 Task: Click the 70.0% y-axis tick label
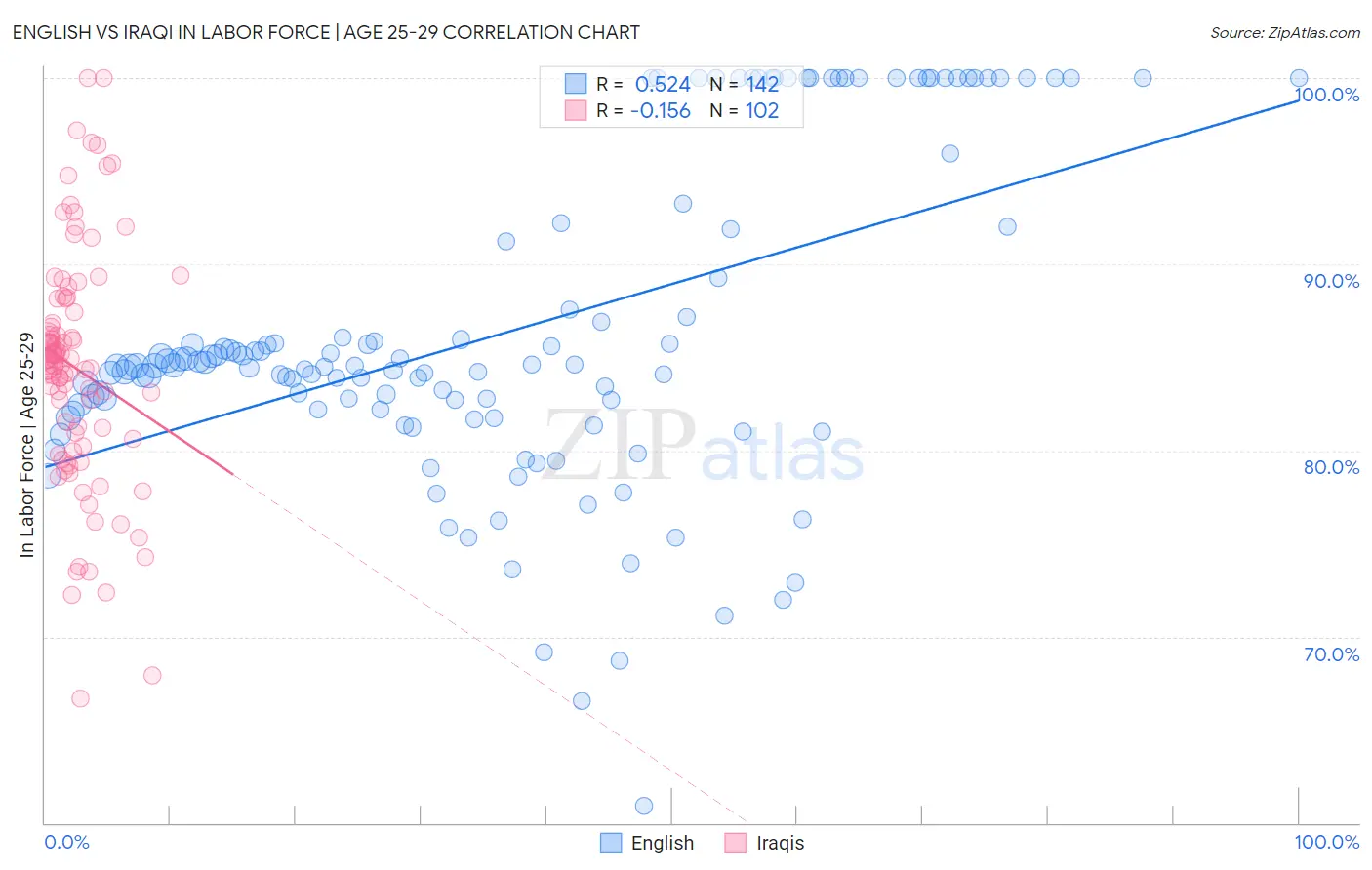pos(1332,654)
